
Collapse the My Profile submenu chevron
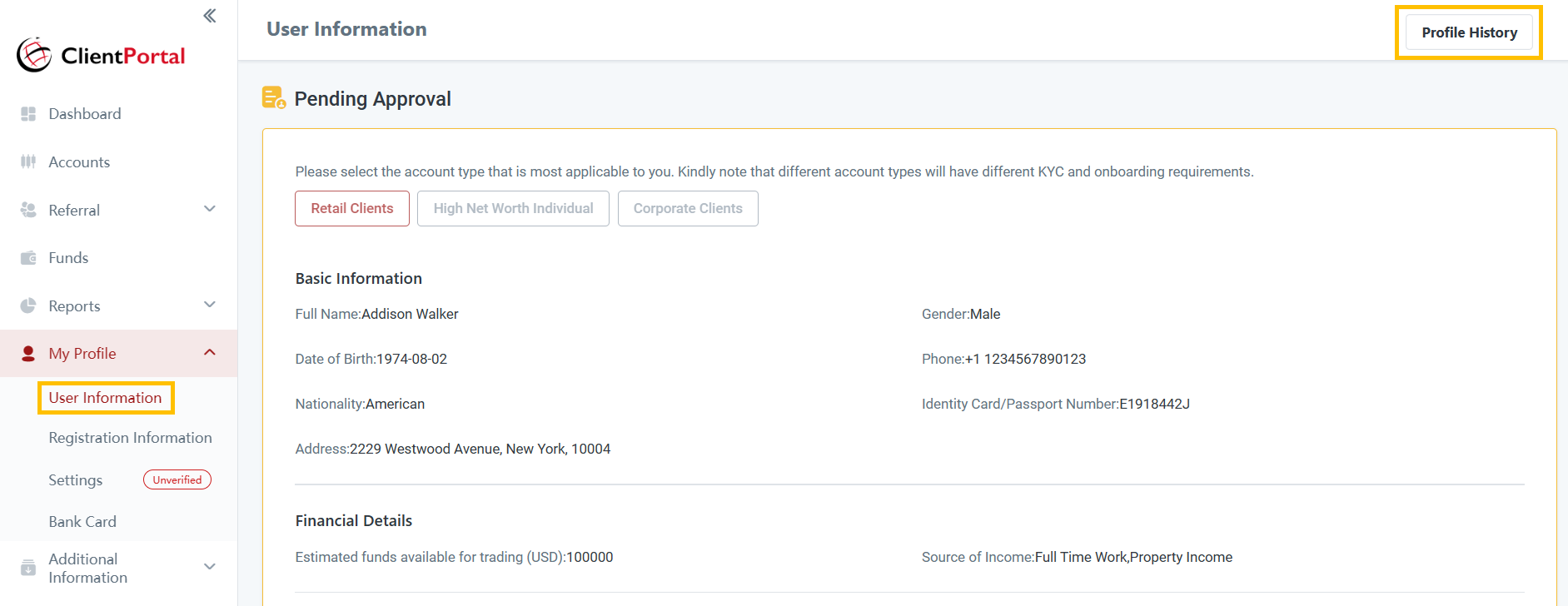tap(210, 353)
